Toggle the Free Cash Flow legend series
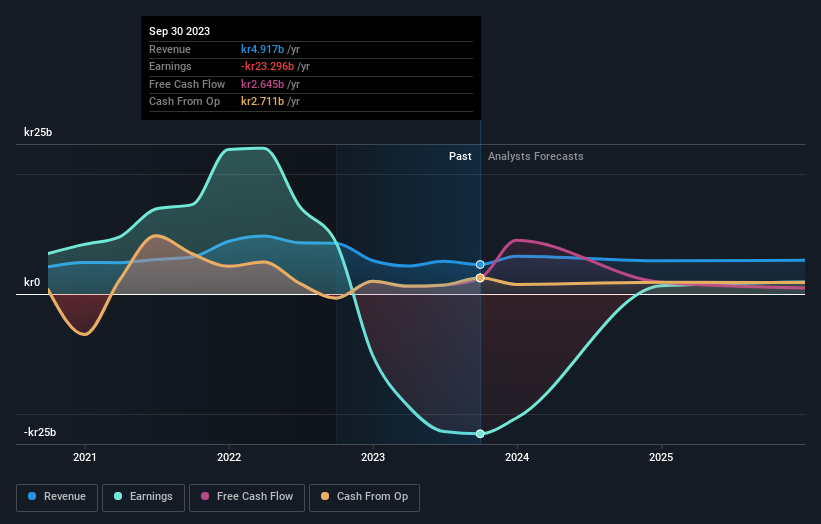The image size is (821, 524). tap(247, 497)
